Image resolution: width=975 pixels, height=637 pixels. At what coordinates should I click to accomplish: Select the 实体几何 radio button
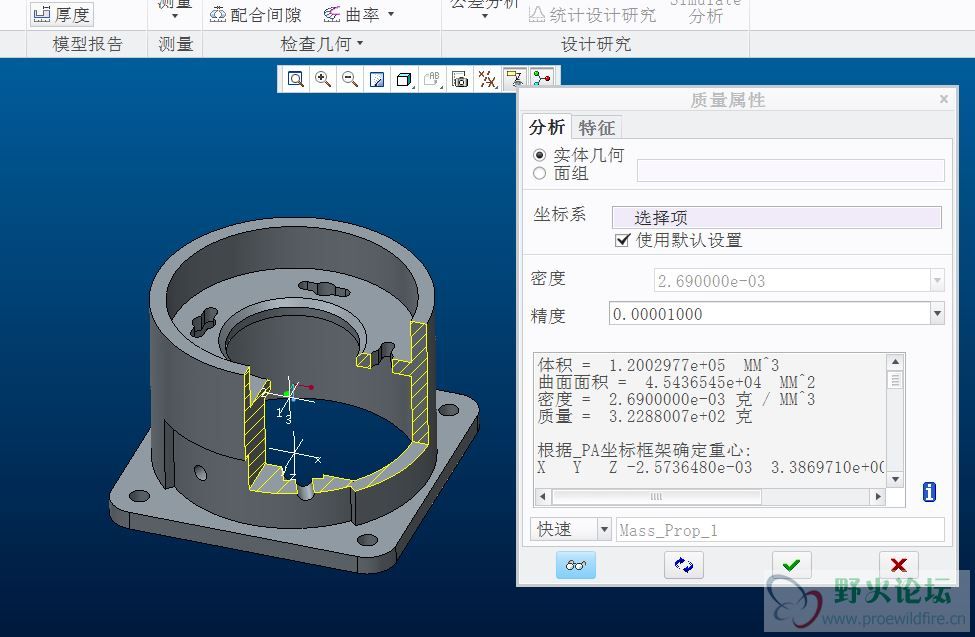(539, 154)
